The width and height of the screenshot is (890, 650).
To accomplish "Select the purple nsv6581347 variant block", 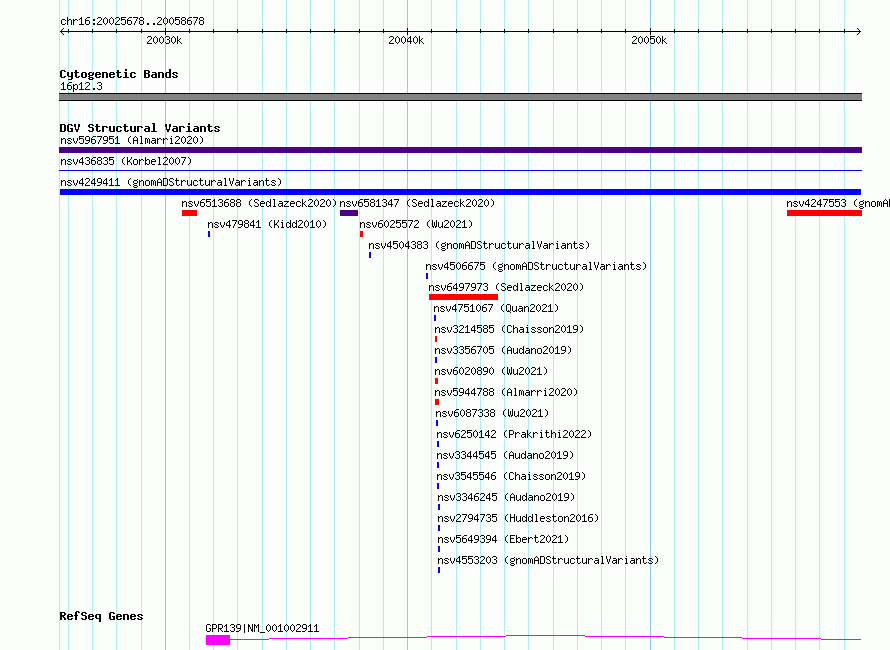I will (x=349, y=213).
